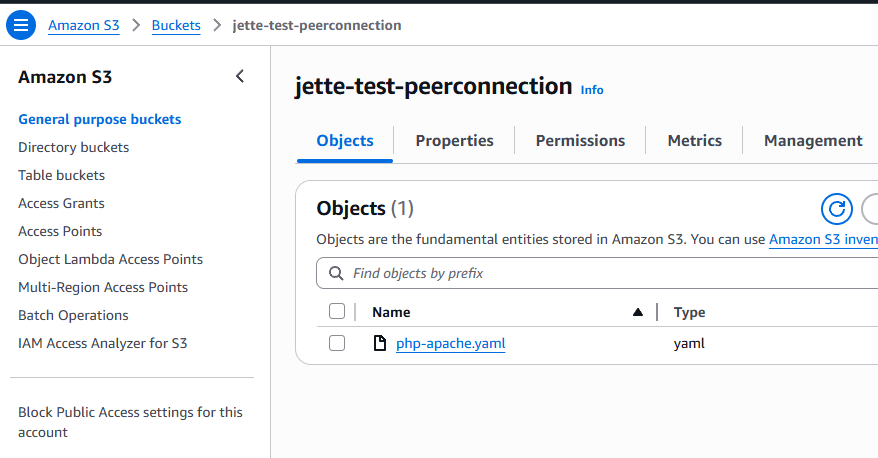Click the Info link beside bucket name
This screenshot has height=458, width=878.
pyautogui.click(x=592, y=90)
